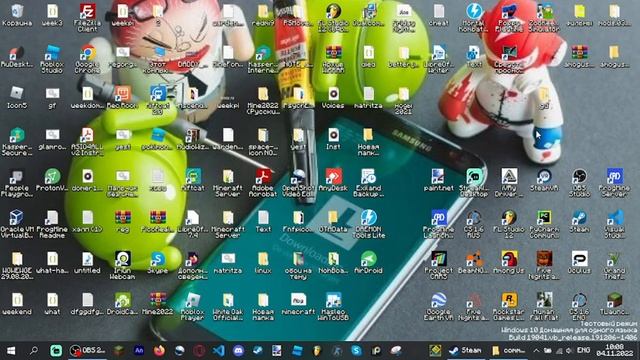The image size is (640, 360).
Task: Open the ProgMine Launcher icon
Action: (439, 224)
